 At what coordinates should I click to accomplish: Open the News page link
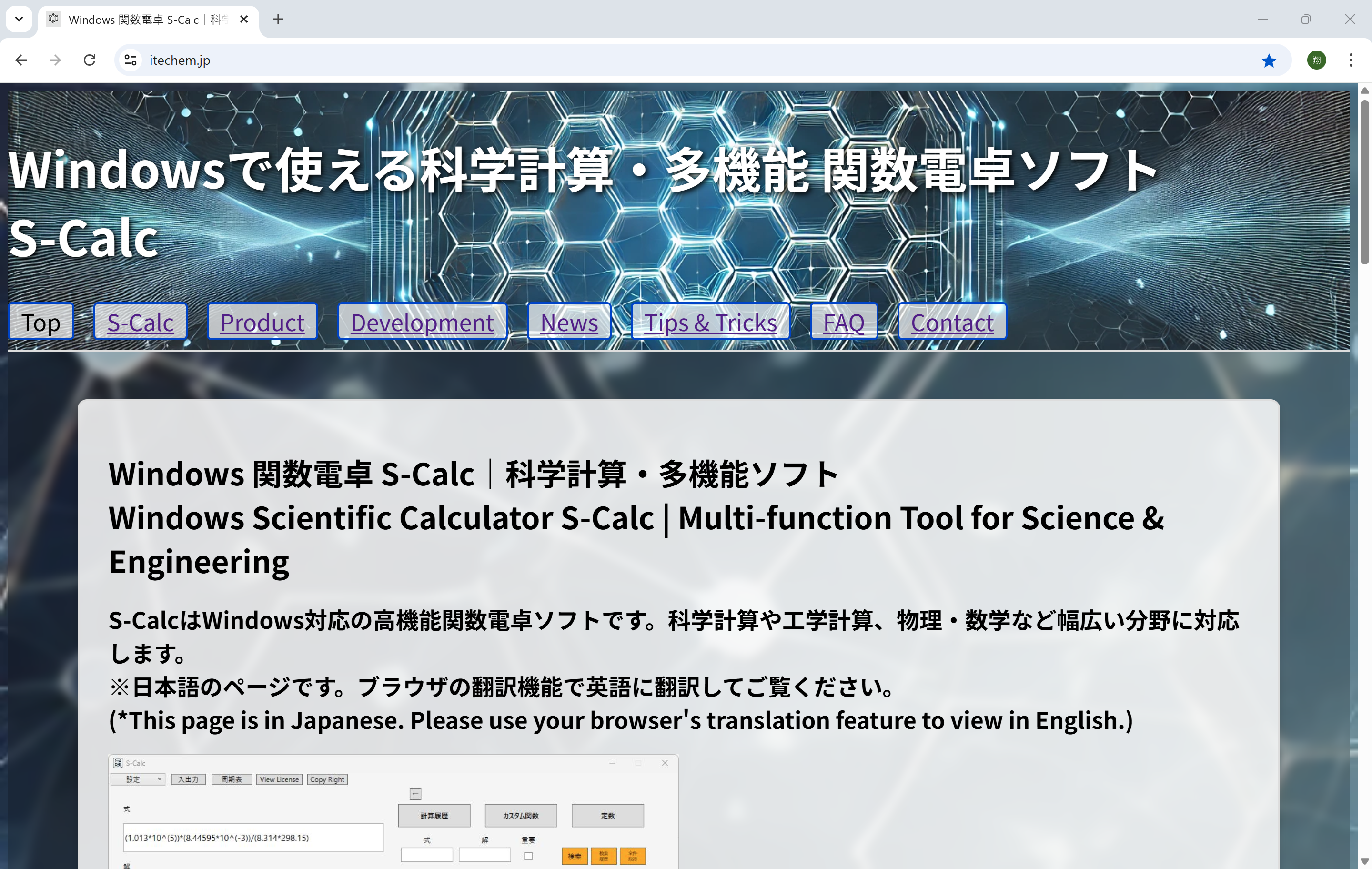[x=569, y=322]
